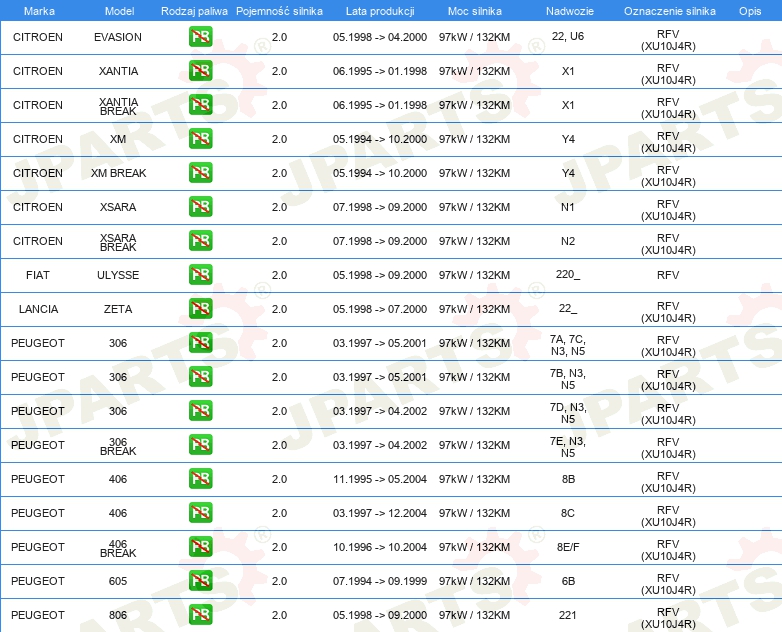Click the fuel icon in Peugeot 306 7D row
Screen dimensions: 782x632
click(200, 411)
